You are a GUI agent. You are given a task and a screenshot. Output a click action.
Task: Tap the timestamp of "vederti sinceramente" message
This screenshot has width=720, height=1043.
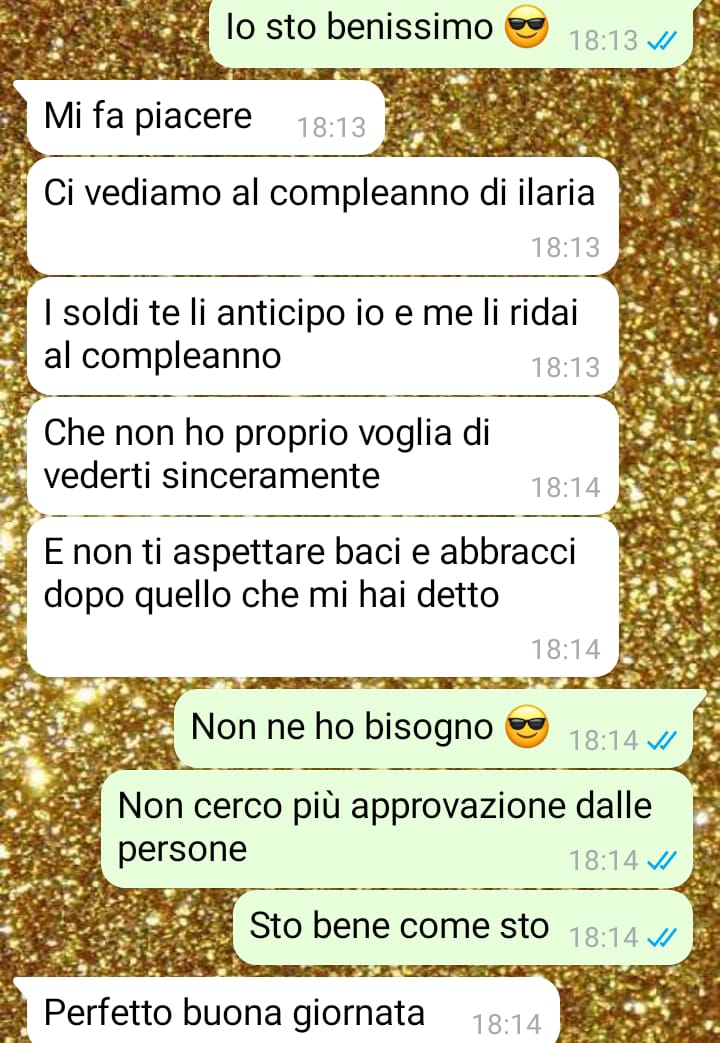pos(566,488)
